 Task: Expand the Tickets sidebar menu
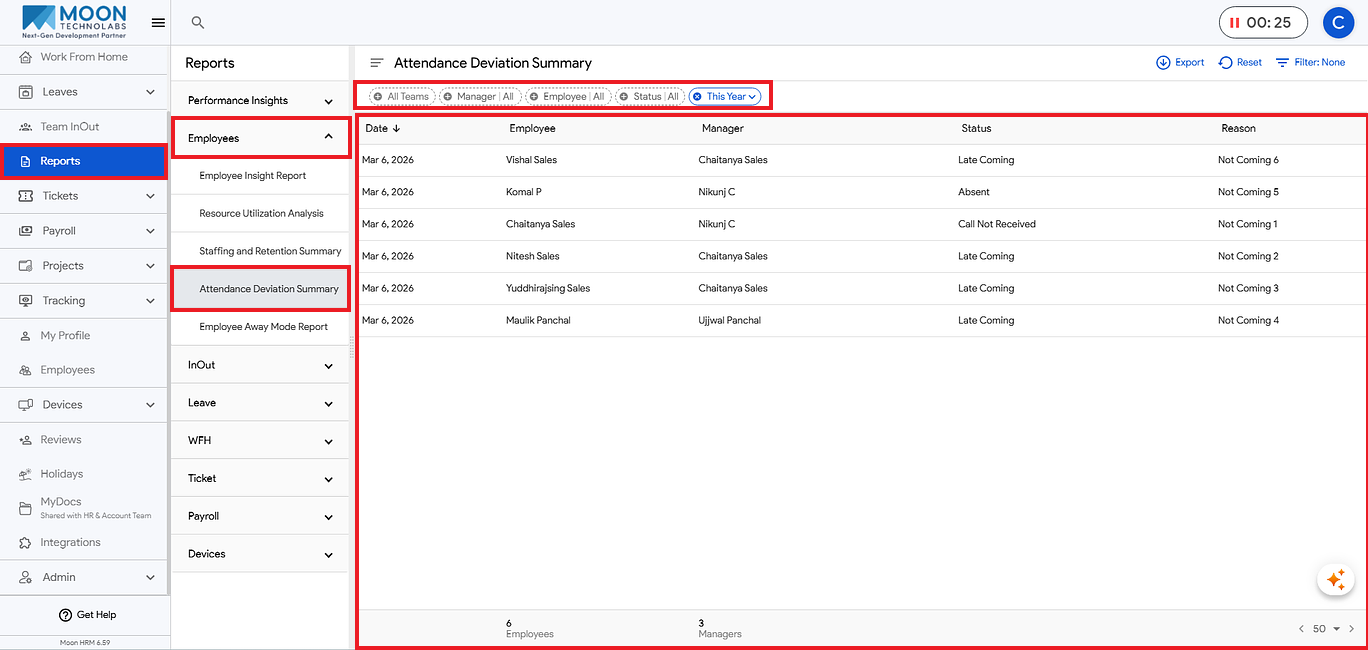pos(83,196)
